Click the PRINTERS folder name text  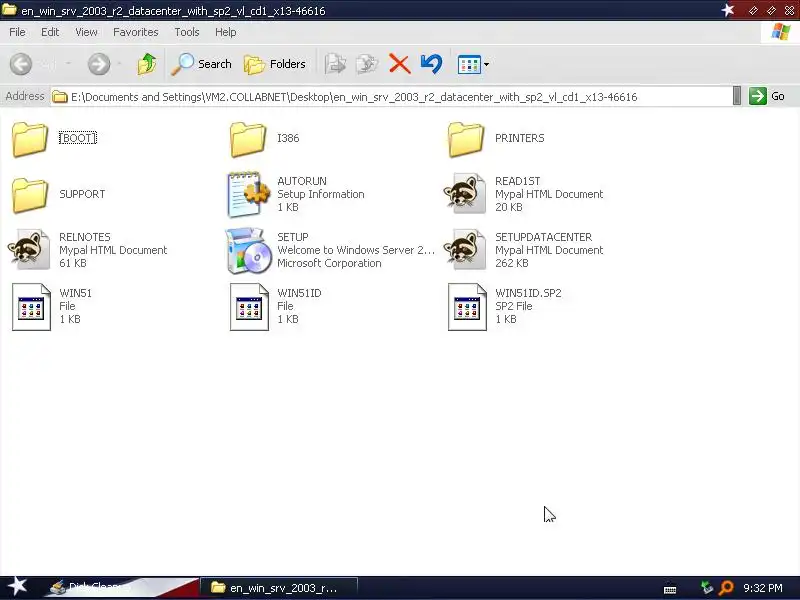(519, 138)
